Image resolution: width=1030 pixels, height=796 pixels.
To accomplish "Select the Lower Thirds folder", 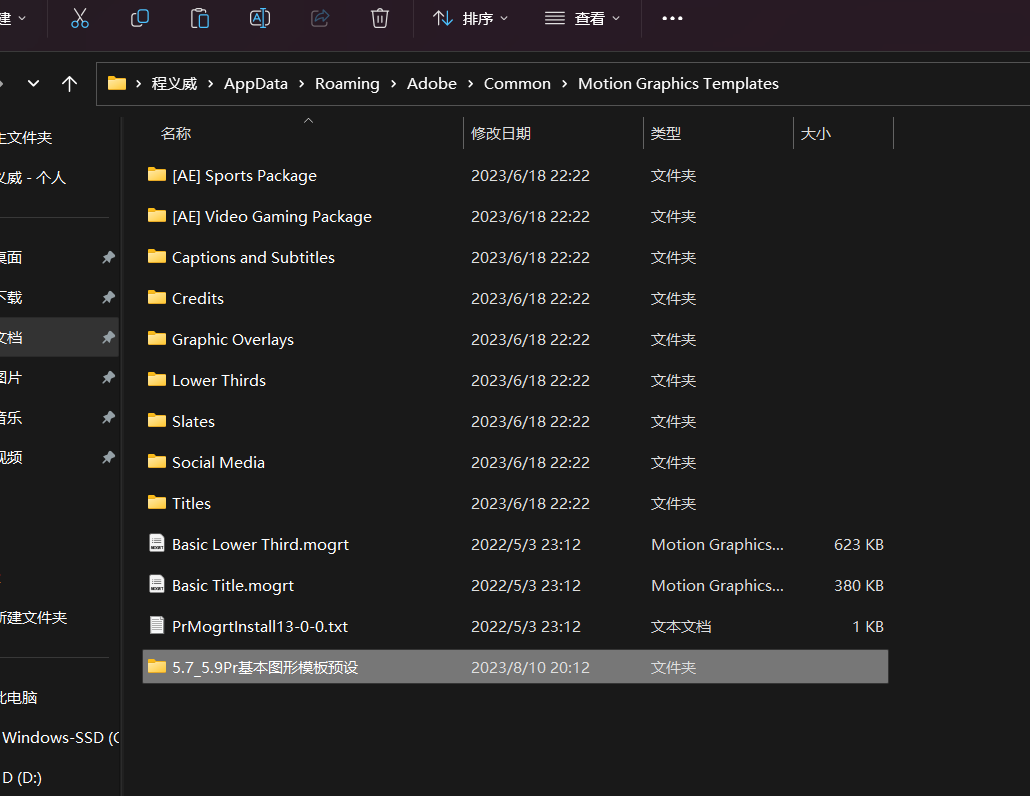I will 219,380.
